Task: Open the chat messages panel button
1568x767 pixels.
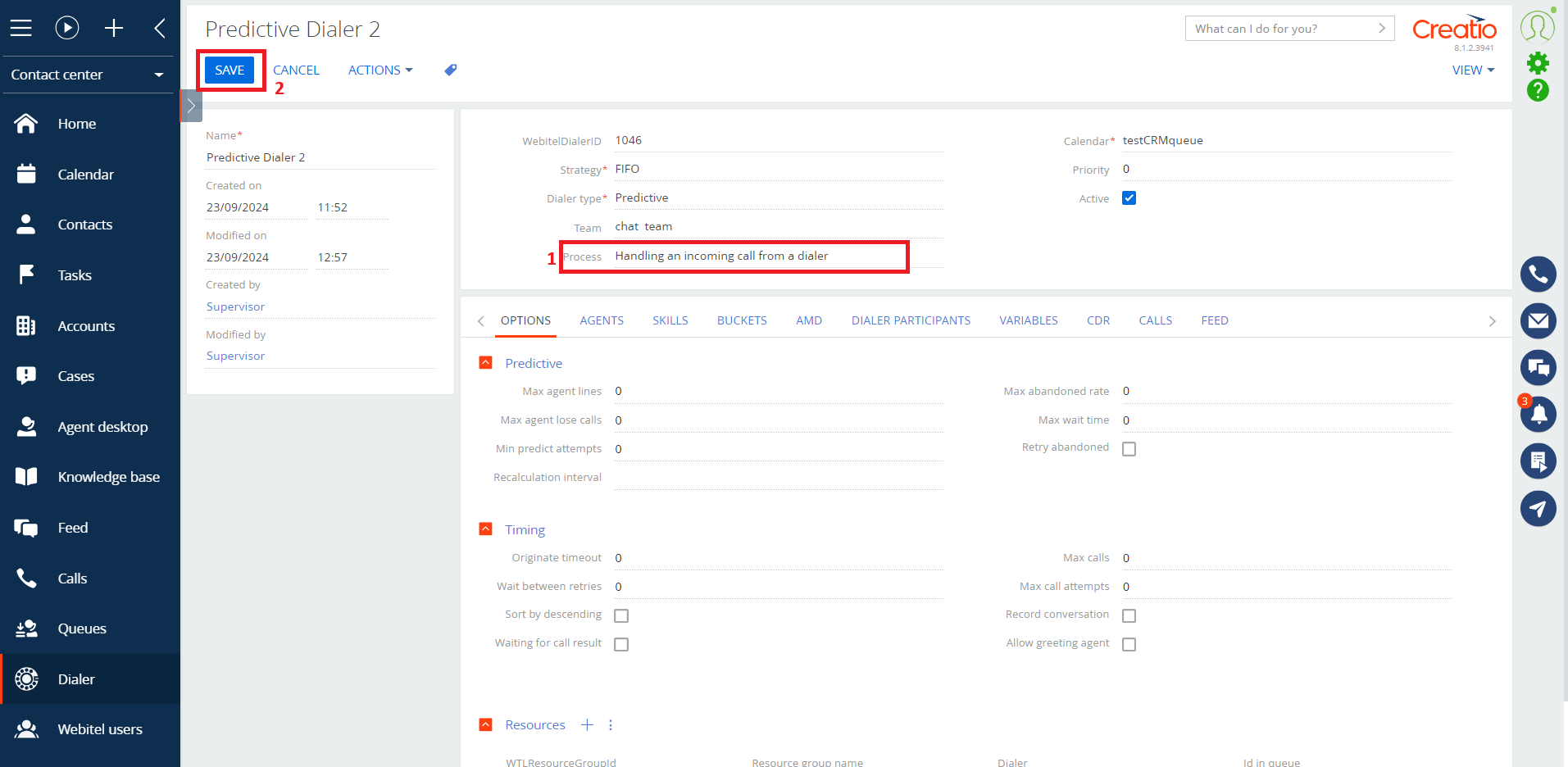Action: click(x=1538, y=368)
